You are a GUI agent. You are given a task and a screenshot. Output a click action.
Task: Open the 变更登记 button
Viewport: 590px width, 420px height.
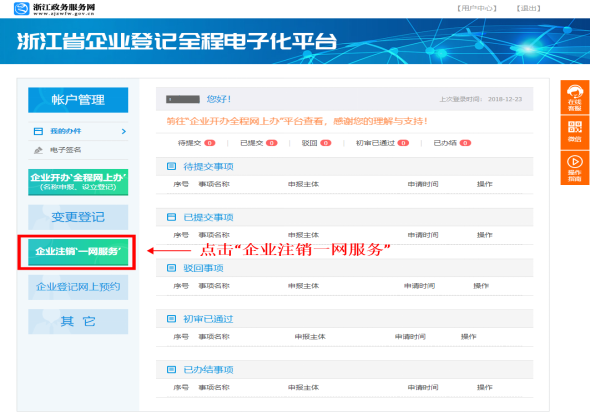point(78,217)
